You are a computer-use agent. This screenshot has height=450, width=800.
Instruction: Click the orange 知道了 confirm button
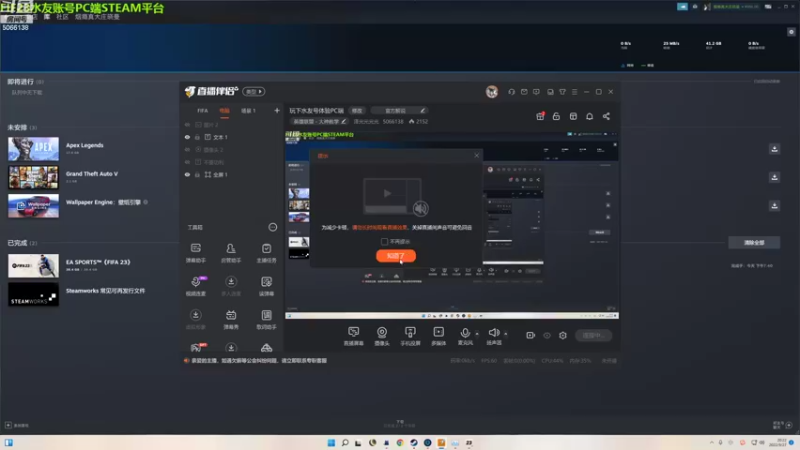396,256
